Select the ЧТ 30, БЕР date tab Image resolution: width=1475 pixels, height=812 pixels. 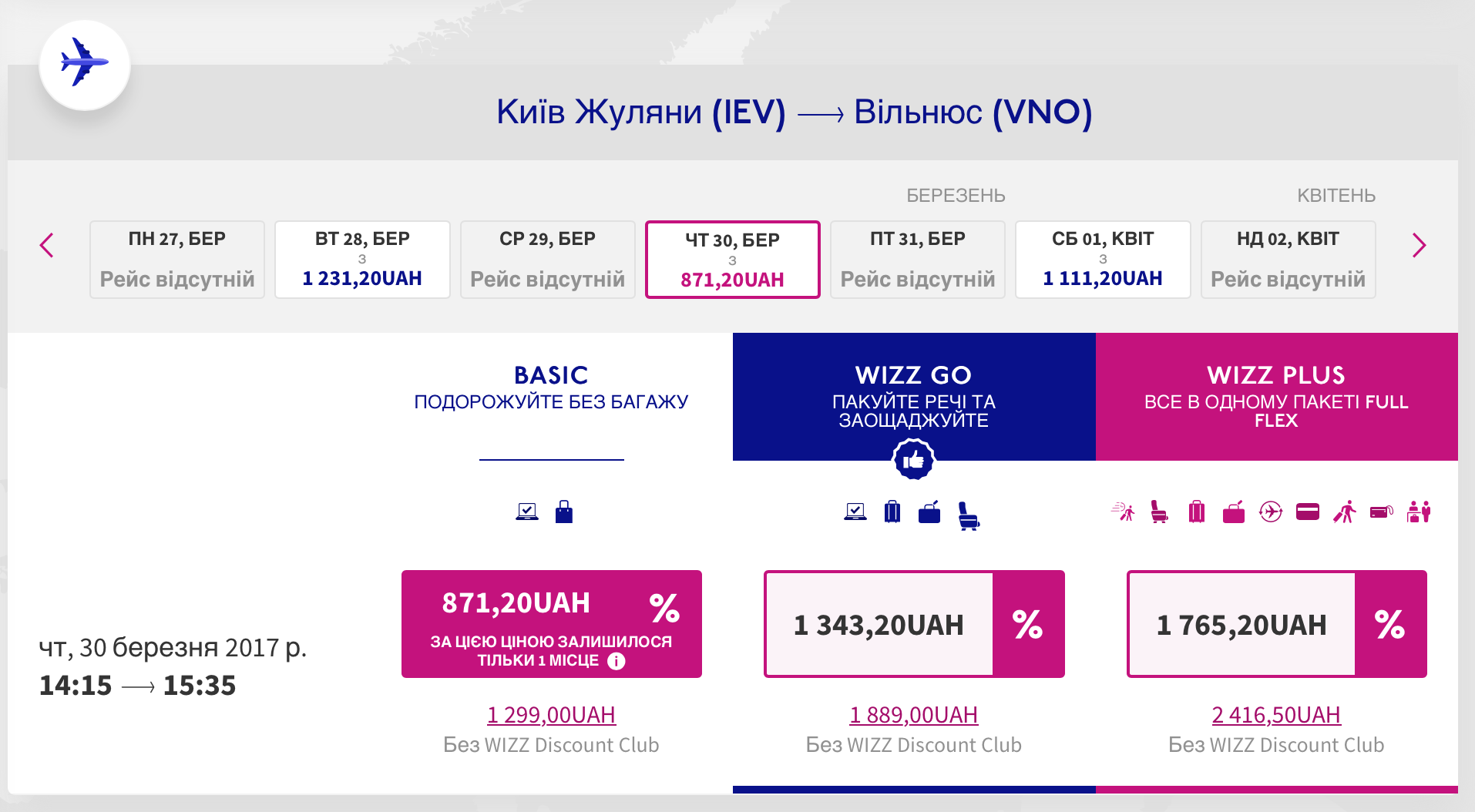pyautogui.click(x=732, y=260)
